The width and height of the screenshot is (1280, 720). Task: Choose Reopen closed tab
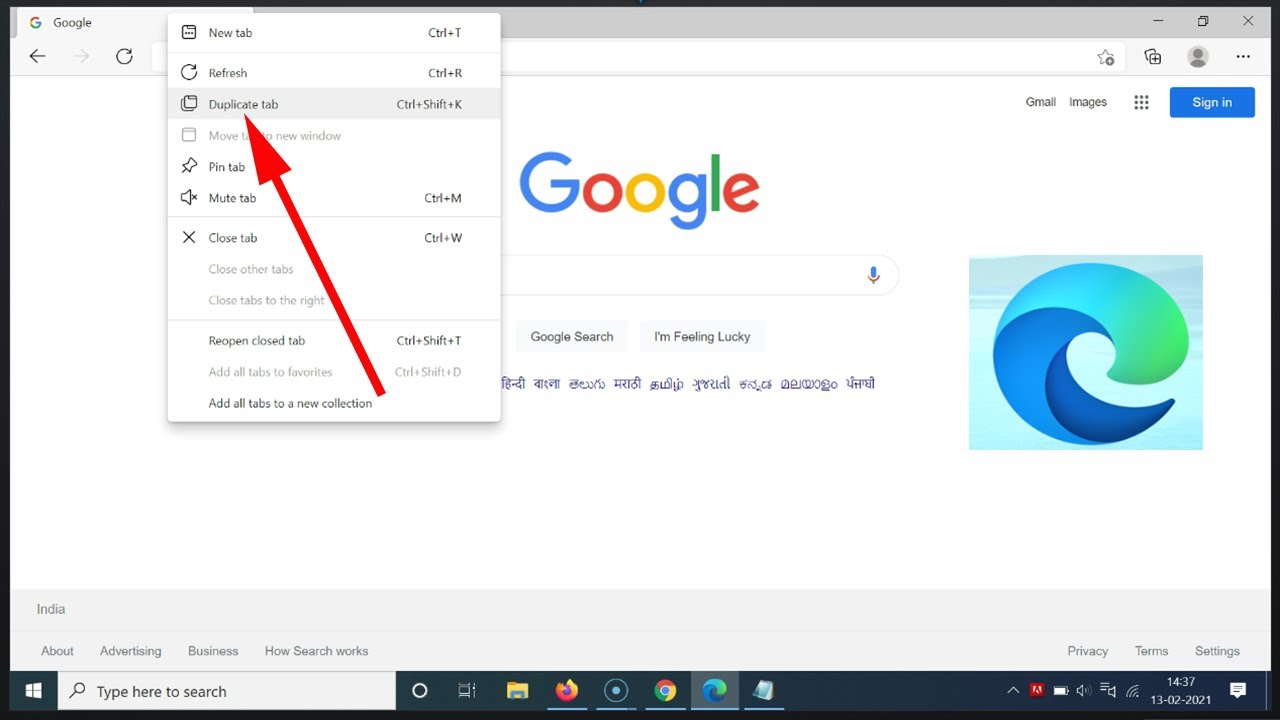point(334,341)
